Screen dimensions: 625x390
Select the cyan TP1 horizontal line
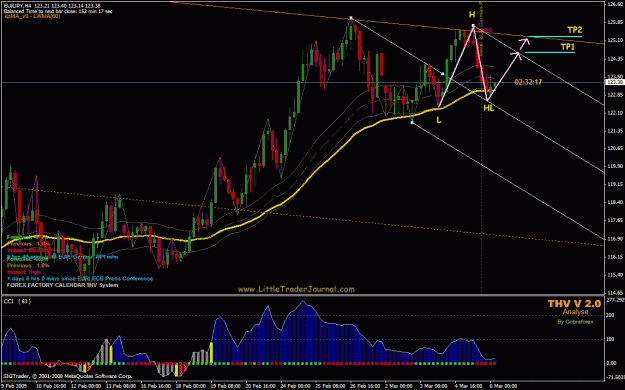tap(550, 52)
